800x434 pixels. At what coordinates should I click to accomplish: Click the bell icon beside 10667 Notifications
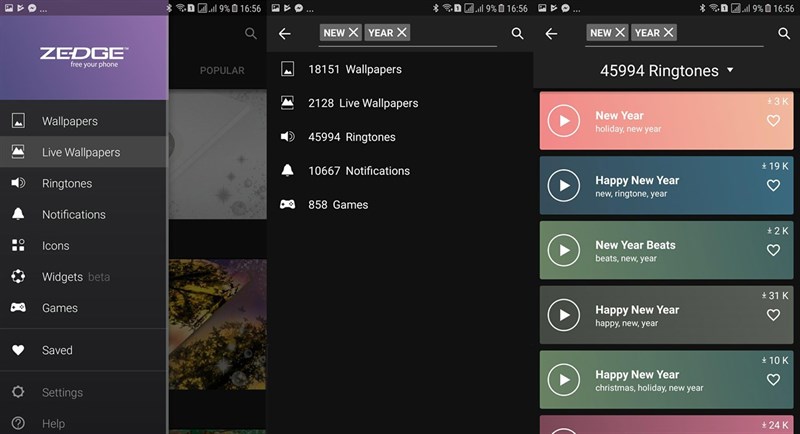tap(287, 170)
